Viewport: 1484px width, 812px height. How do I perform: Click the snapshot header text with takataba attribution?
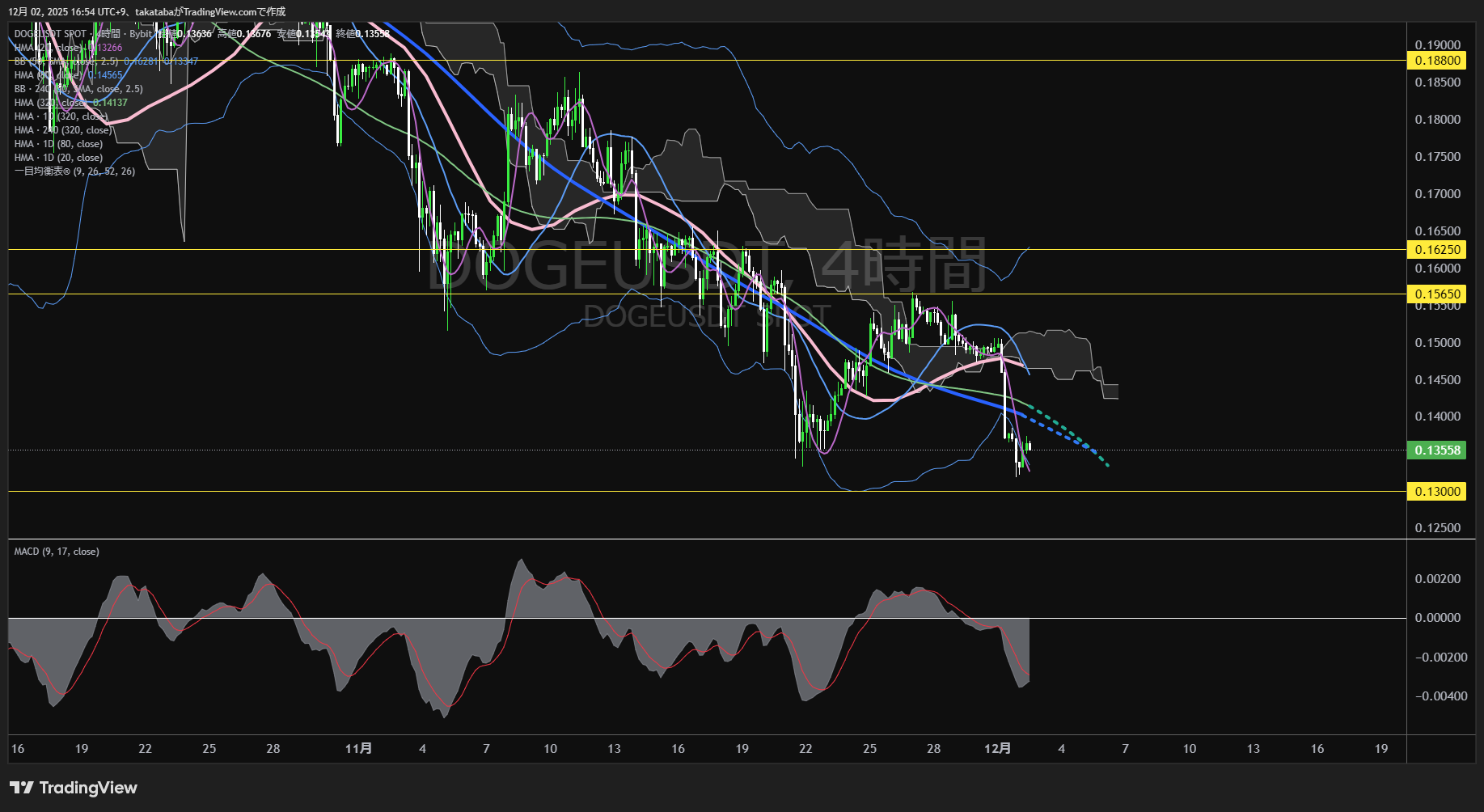coord(147,11)
